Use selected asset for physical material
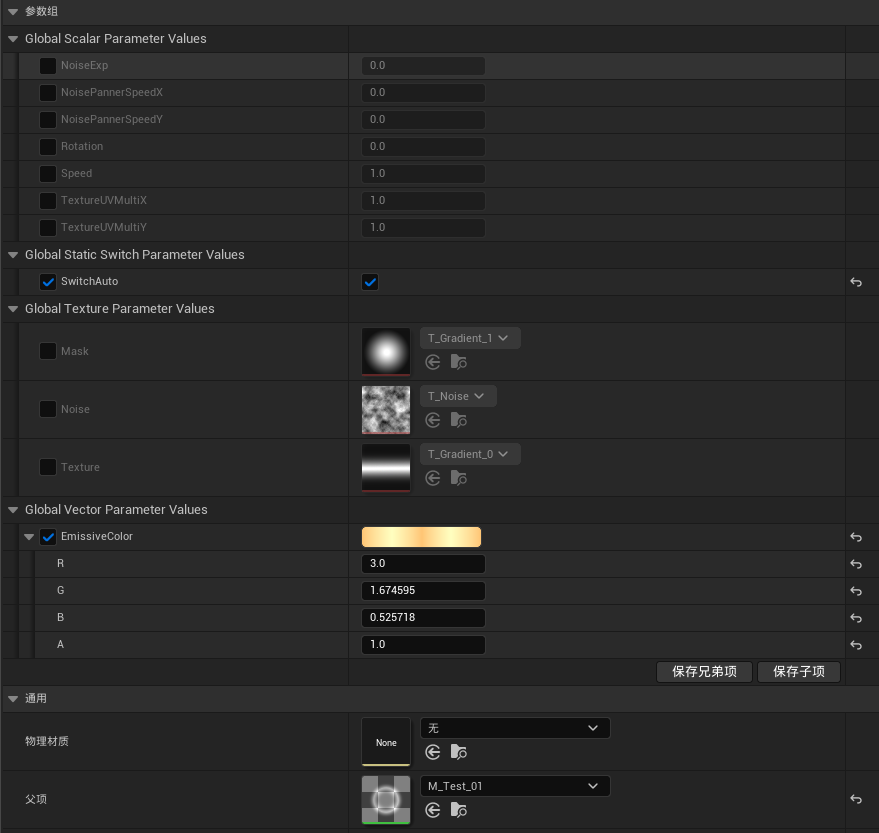 432,752
